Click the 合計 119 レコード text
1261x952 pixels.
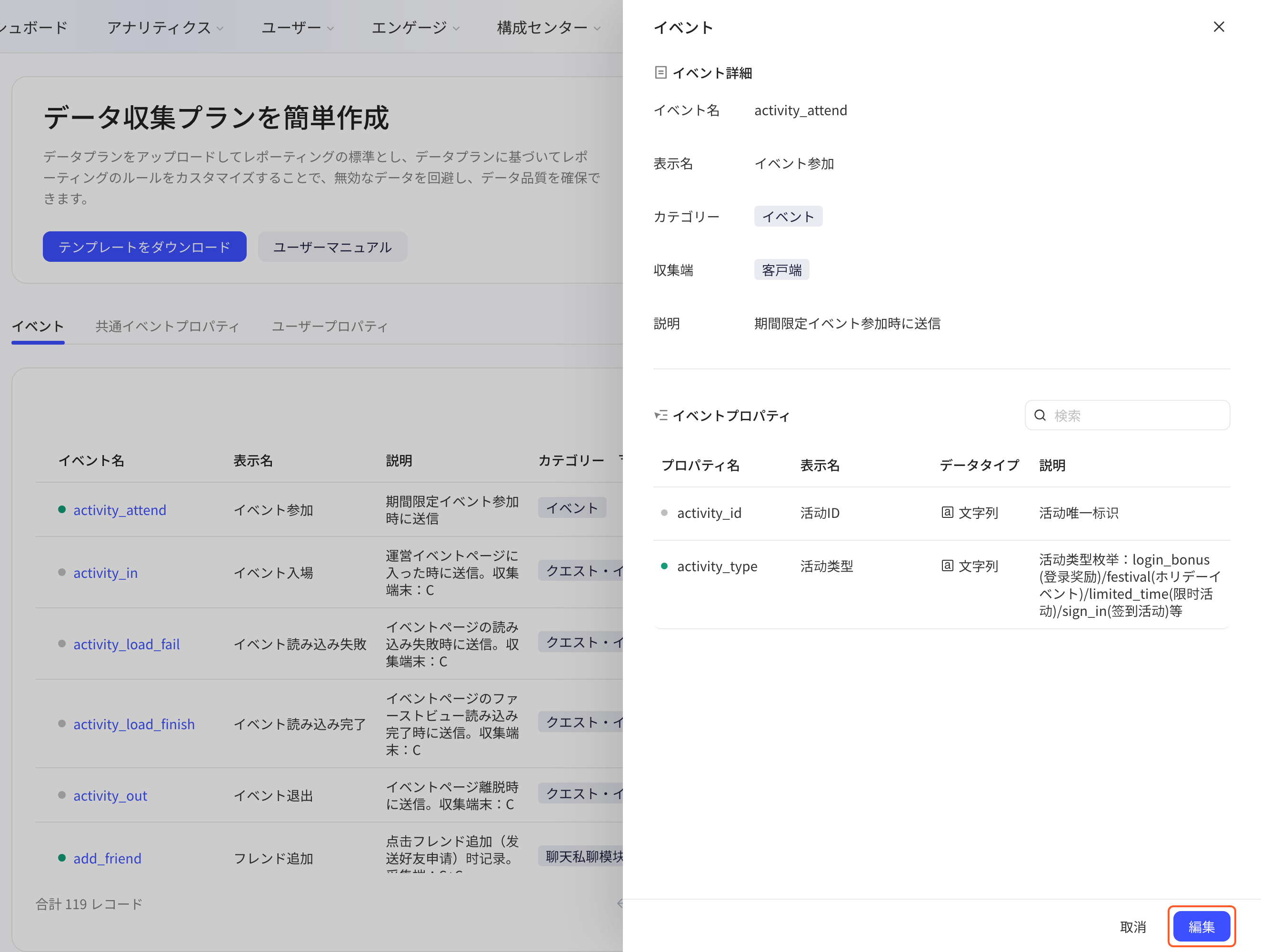point(89,903)
